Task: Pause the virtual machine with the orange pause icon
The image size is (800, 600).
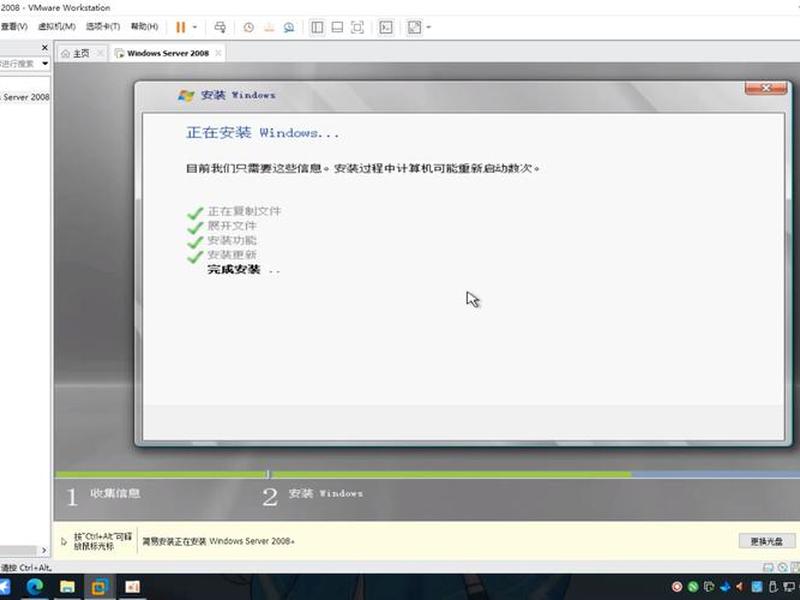Action: (x=181, y=27)
